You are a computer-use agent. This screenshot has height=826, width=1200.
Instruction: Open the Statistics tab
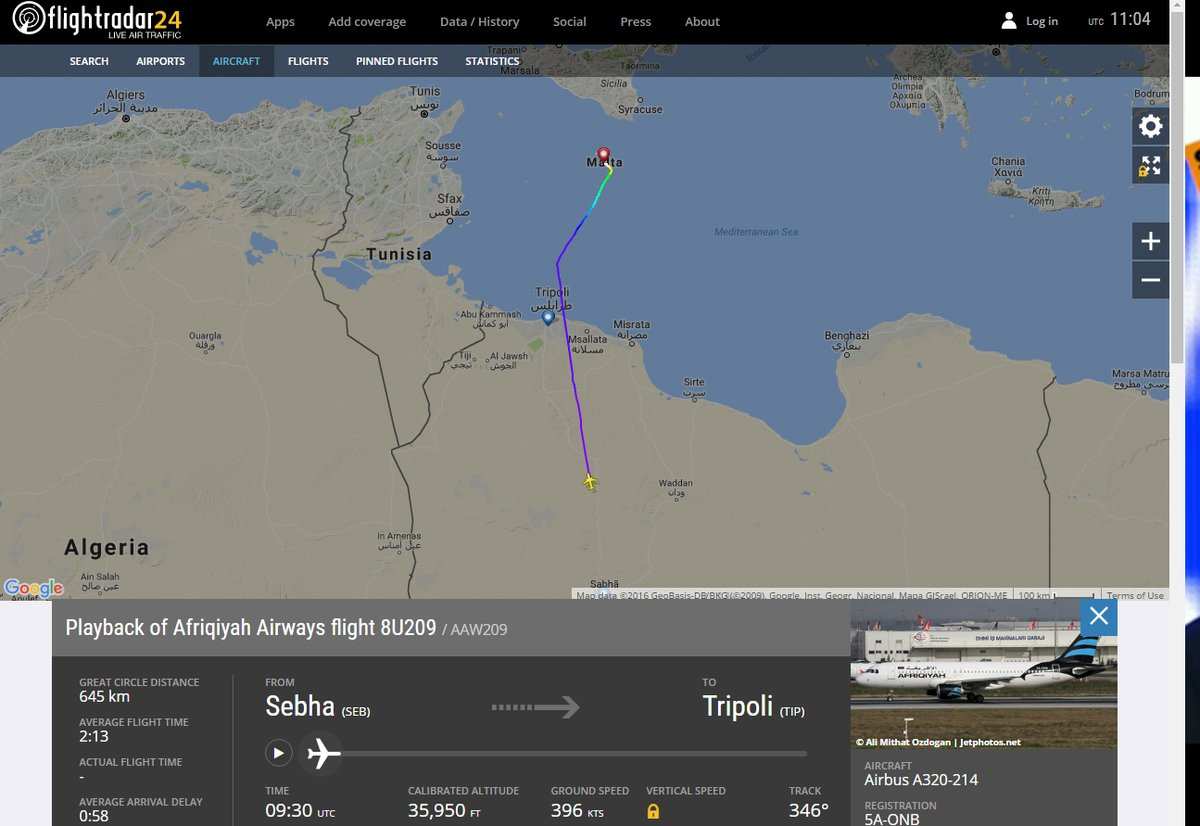pos(493,61)
